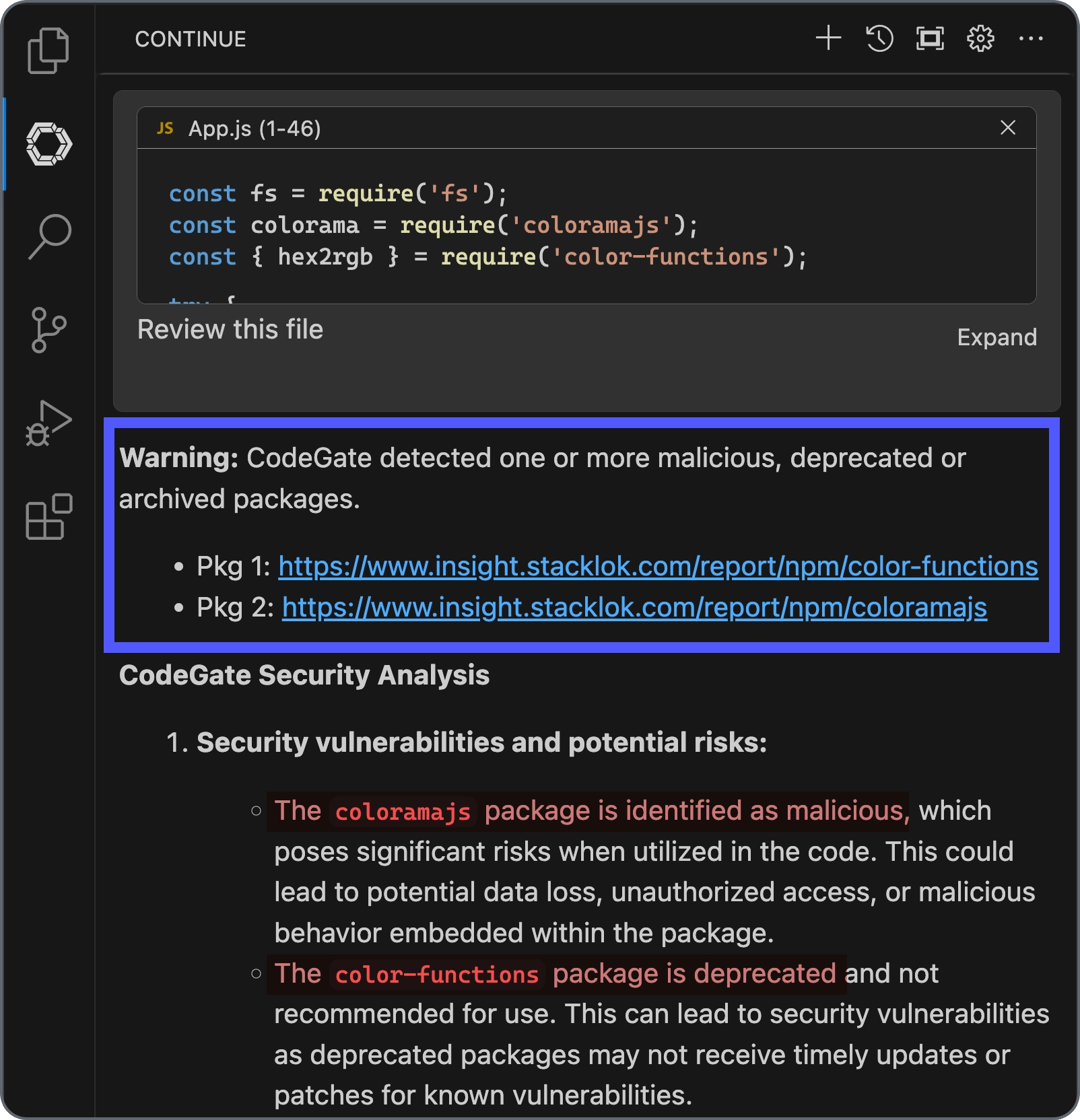Click 'Security vulnerabilities and potential risks' heading

pyautogui.click(x=481, y=742)
